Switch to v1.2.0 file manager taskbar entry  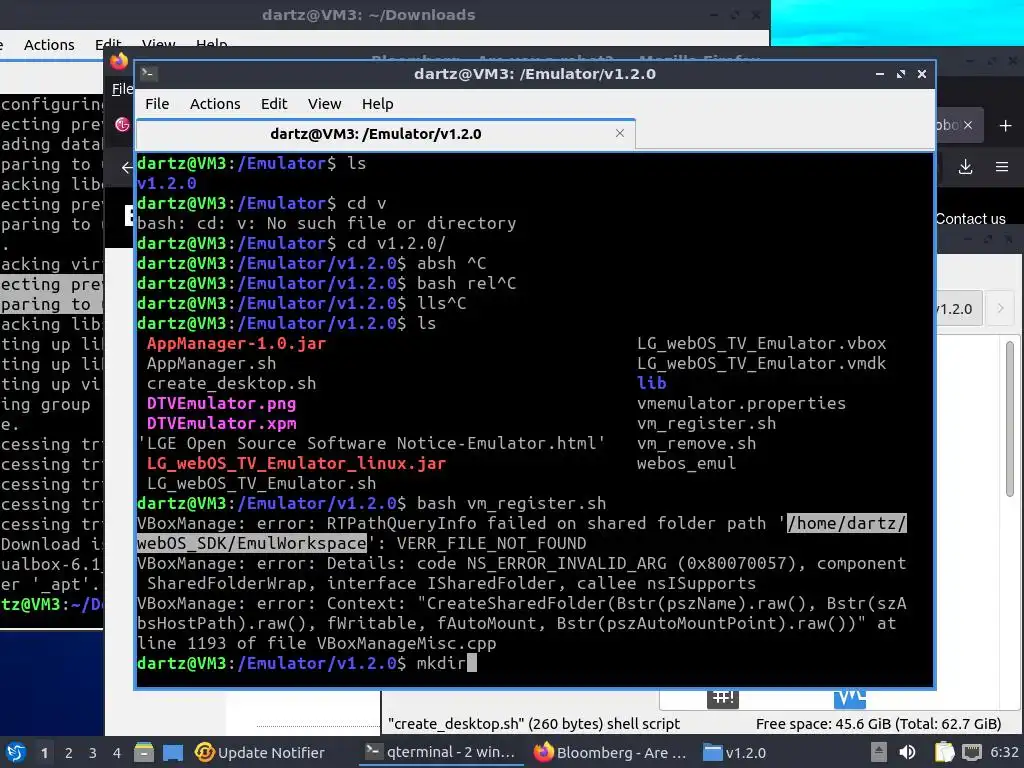point(735,753)
